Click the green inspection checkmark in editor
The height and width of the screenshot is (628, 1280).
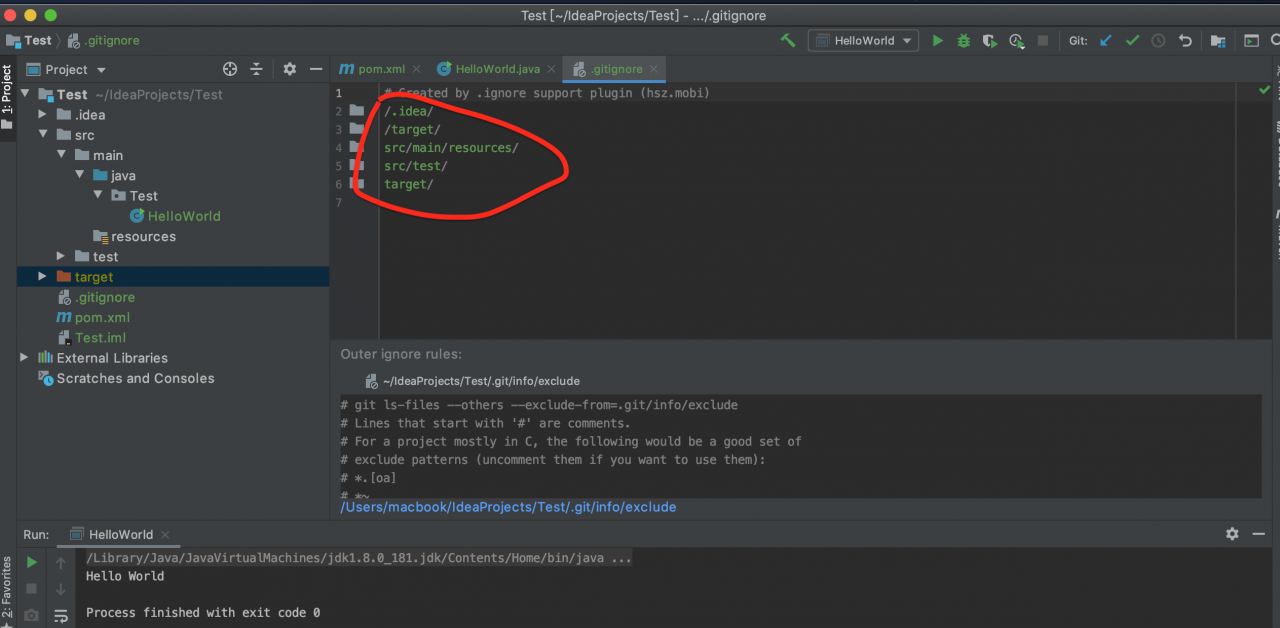pos(1265,90)
